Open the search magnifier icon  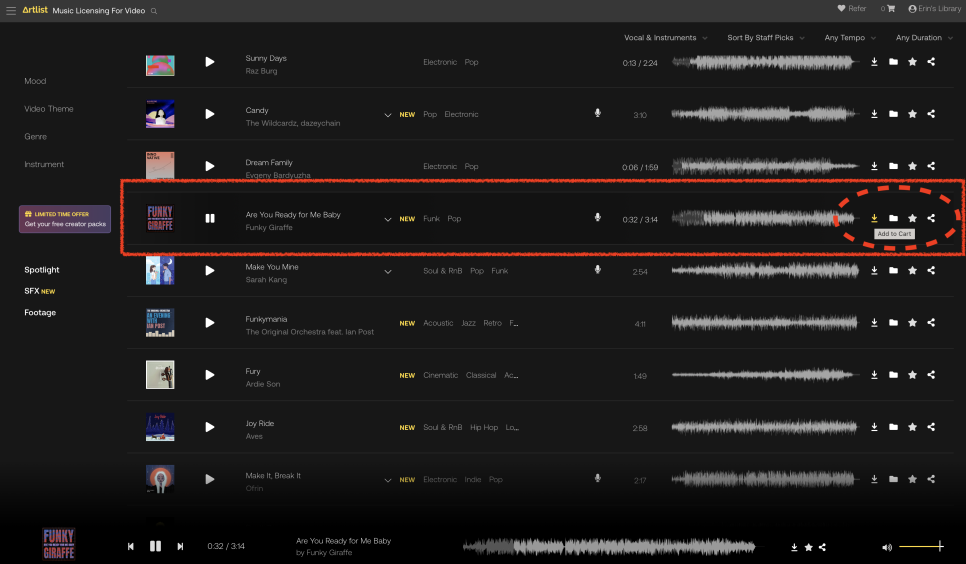tap(154, 11)
